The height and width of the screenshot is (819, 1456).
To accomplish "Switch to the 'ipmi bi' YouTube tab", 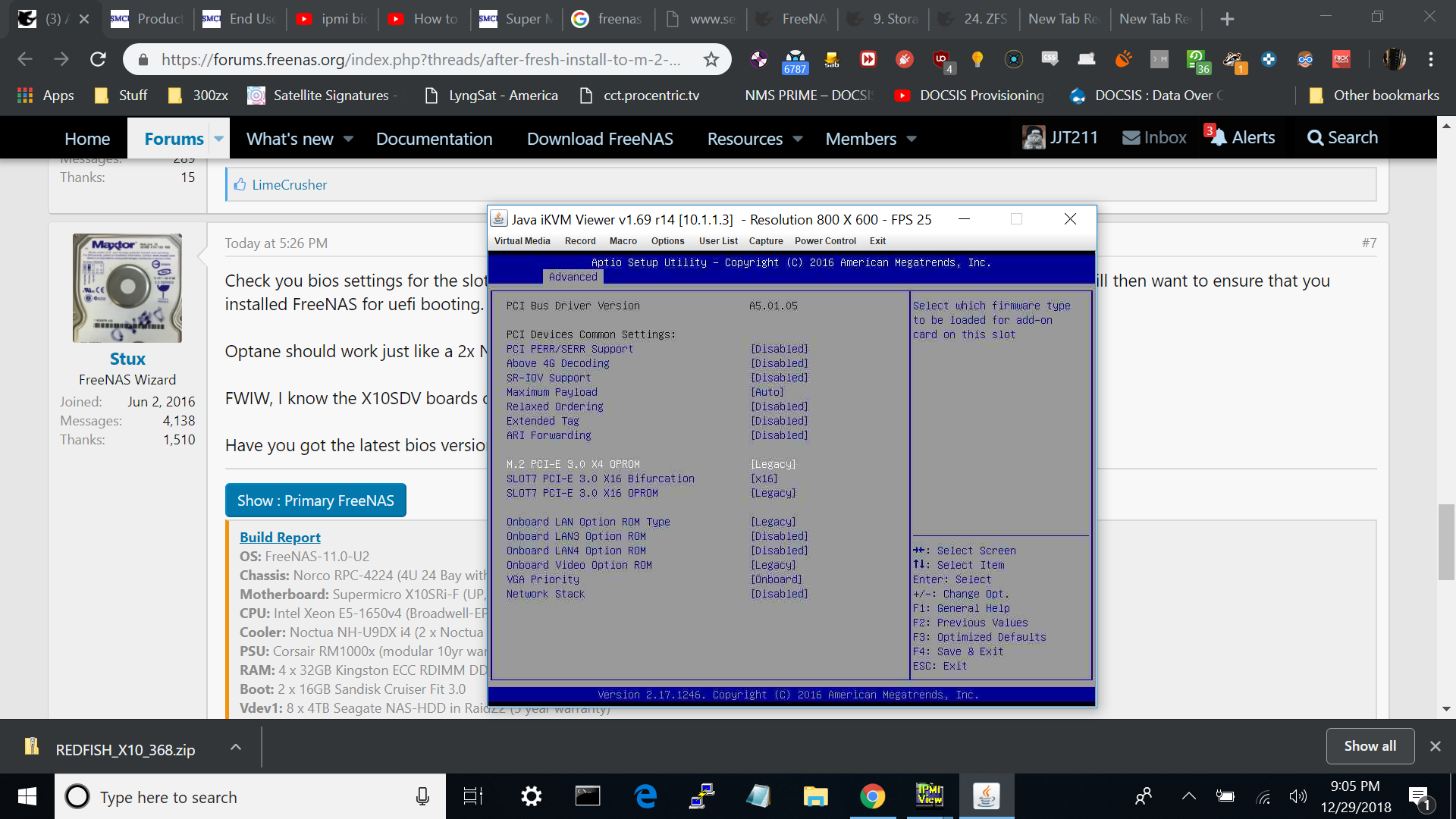I will [x=334, y=19].
